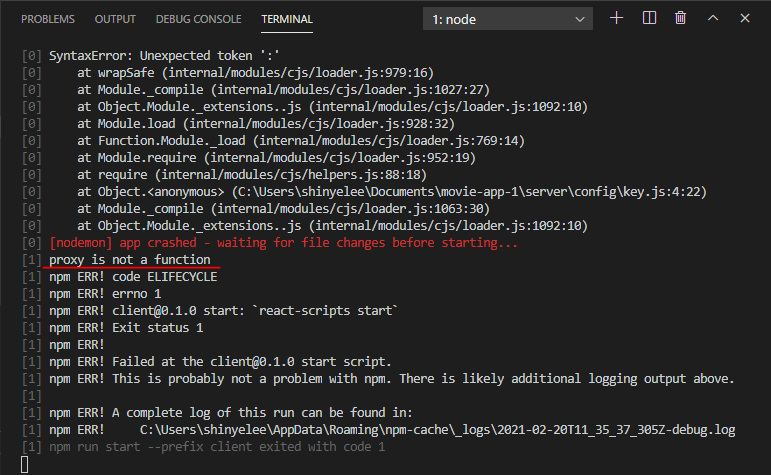Close the panel with the X icon
This screenshot has height=475, width=771.
745,18
